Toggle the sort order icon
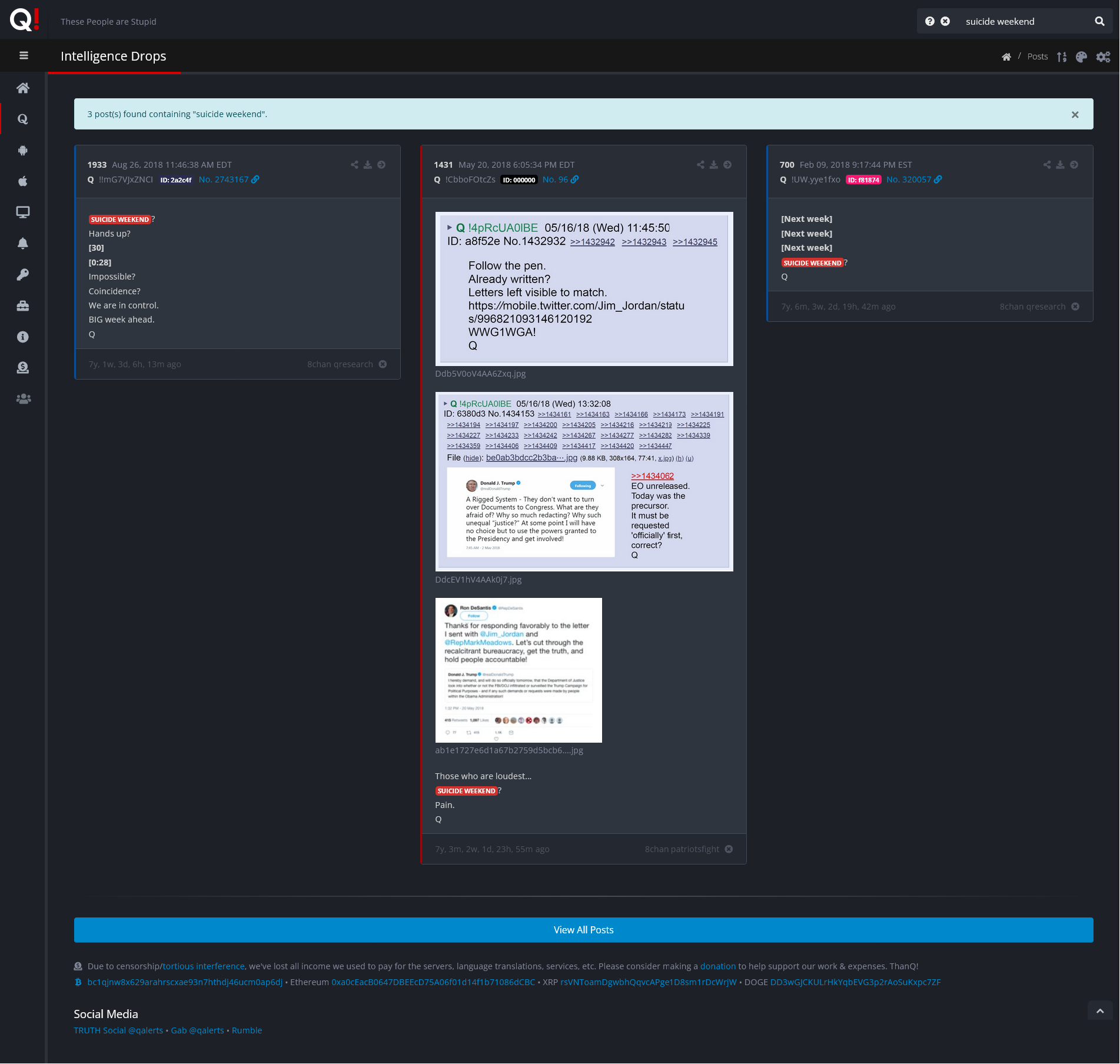 (1061, 56)
